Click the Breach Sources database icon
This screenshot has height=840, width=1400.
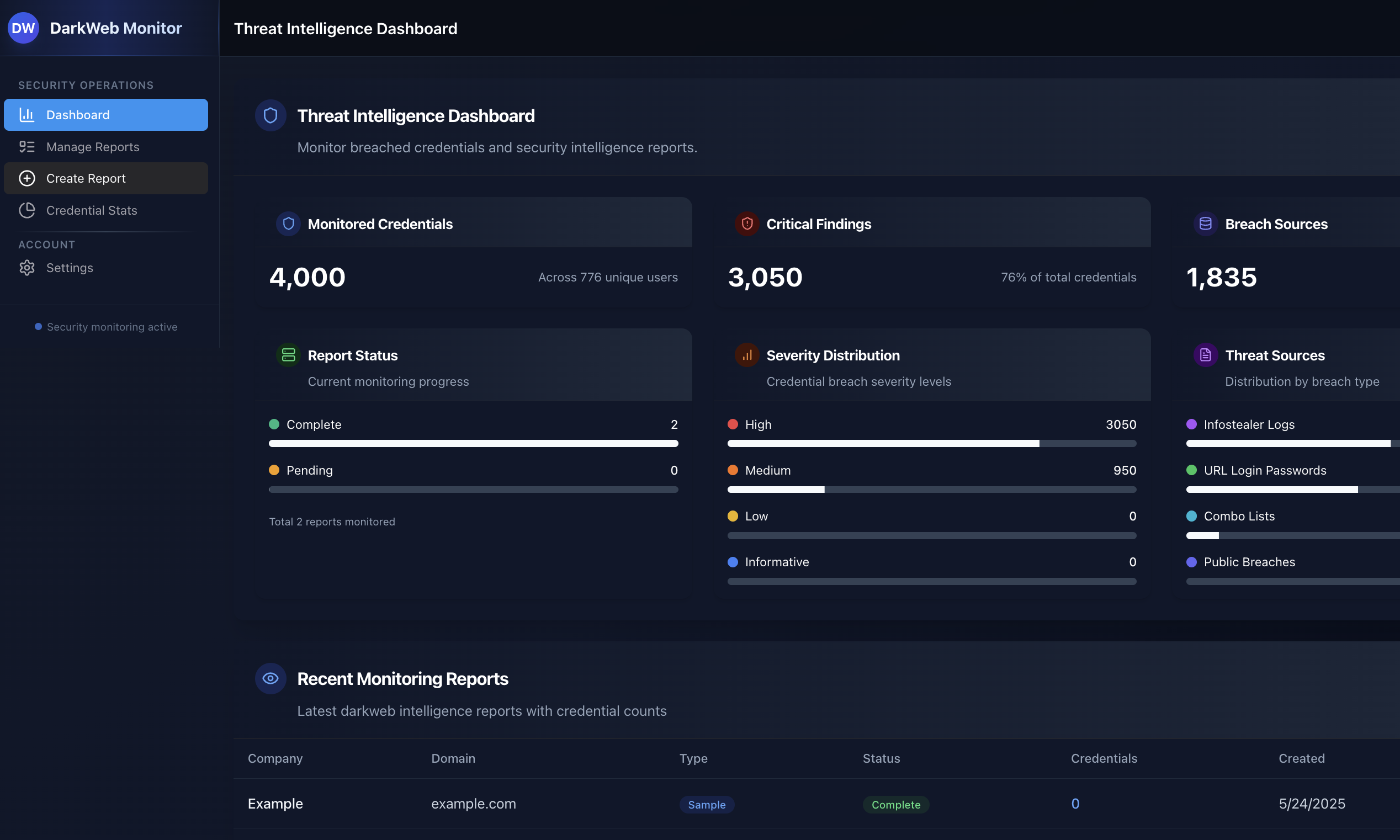pos(1205,224)
